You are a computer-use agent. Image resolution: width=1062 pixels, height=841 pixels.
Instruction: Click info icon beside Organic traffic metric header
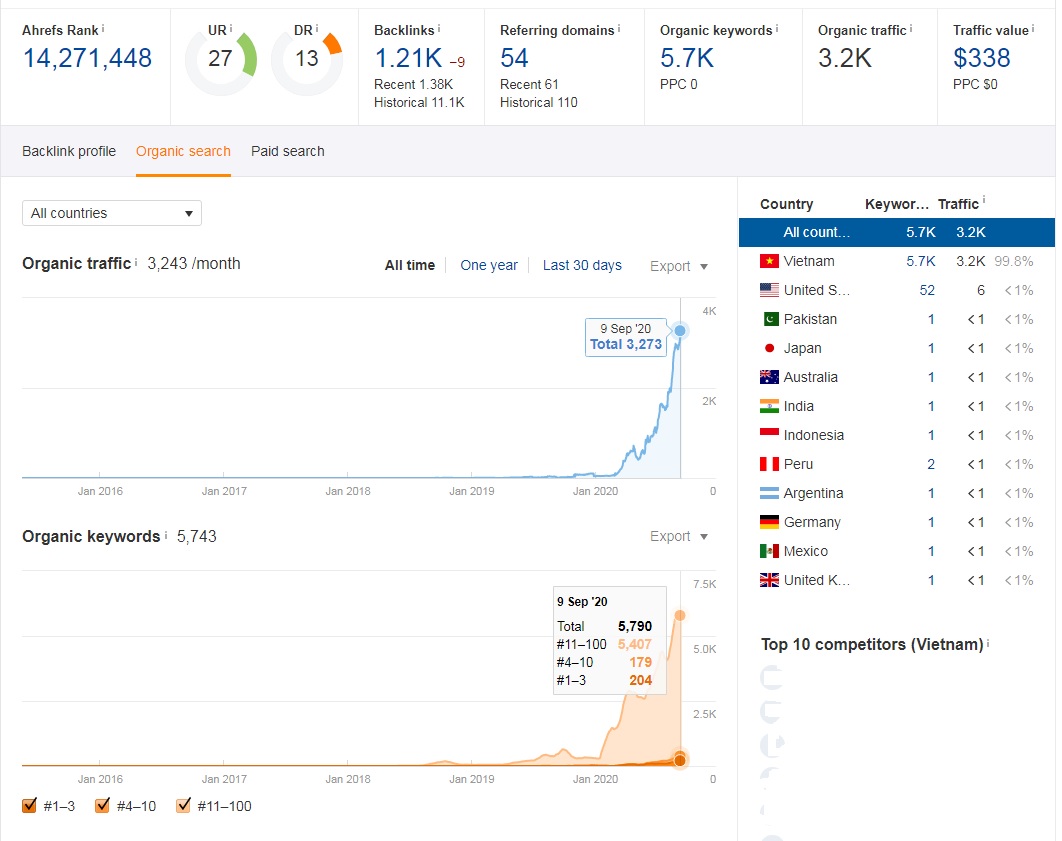(911, 28)
